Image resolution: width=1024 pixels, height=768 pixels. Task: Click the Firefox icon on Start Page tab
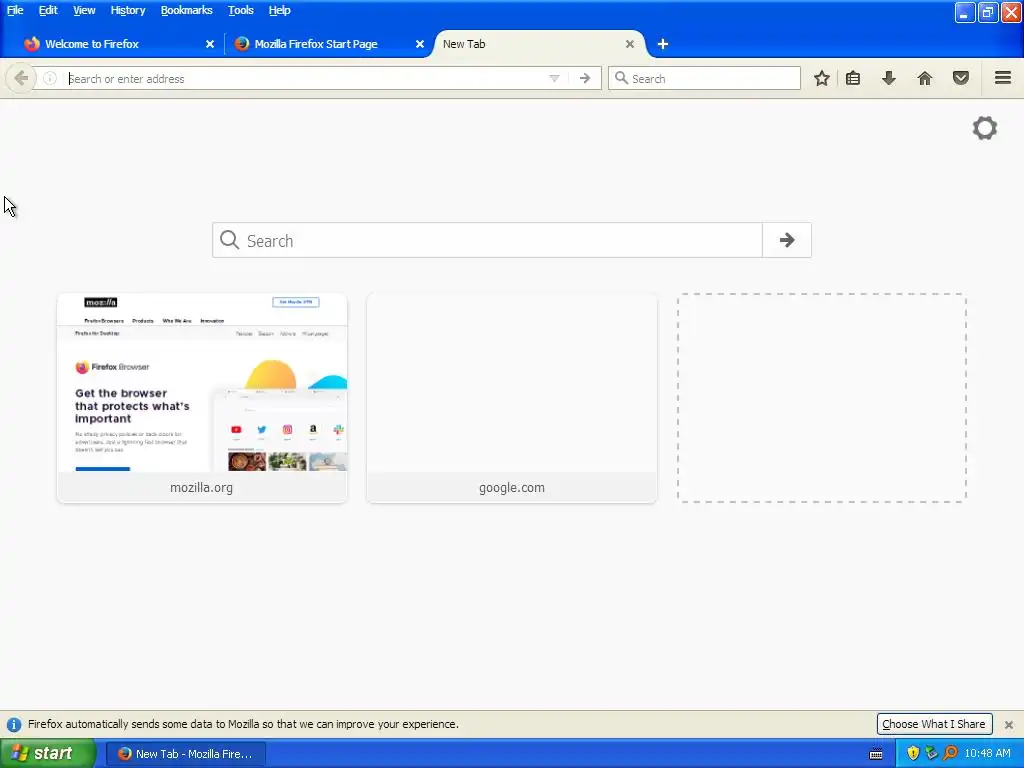point(242,44)
